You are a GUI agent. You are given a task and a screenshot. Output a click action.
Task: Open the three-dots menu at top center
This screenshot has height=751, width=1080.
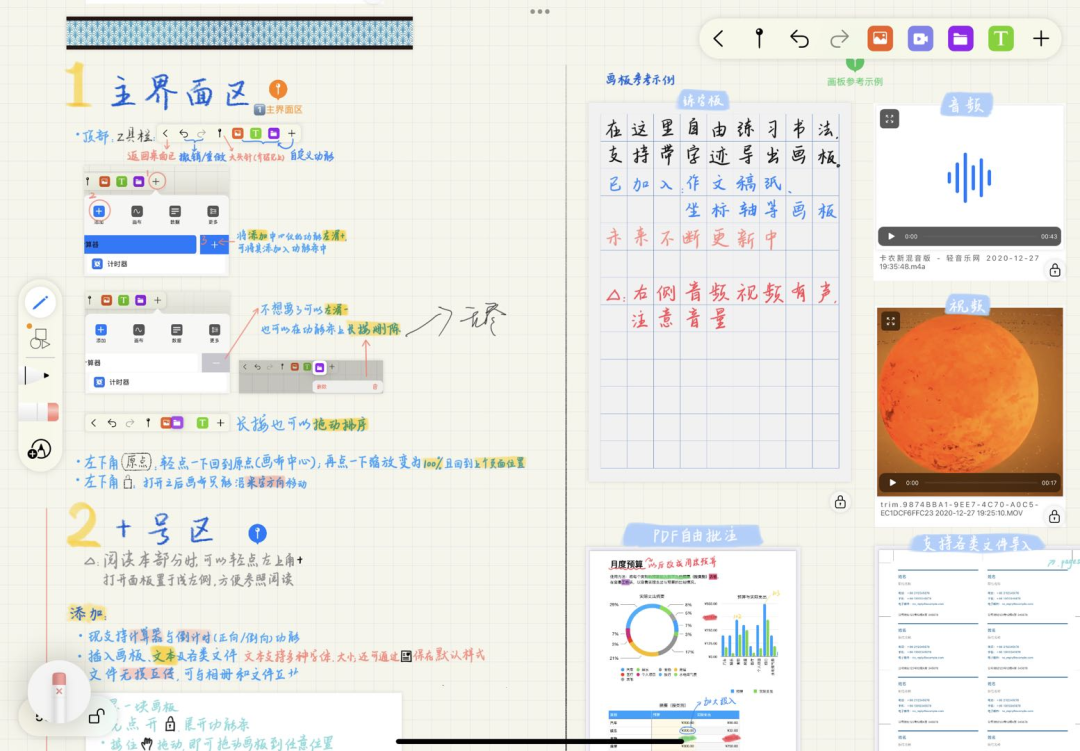coord(540,11)
